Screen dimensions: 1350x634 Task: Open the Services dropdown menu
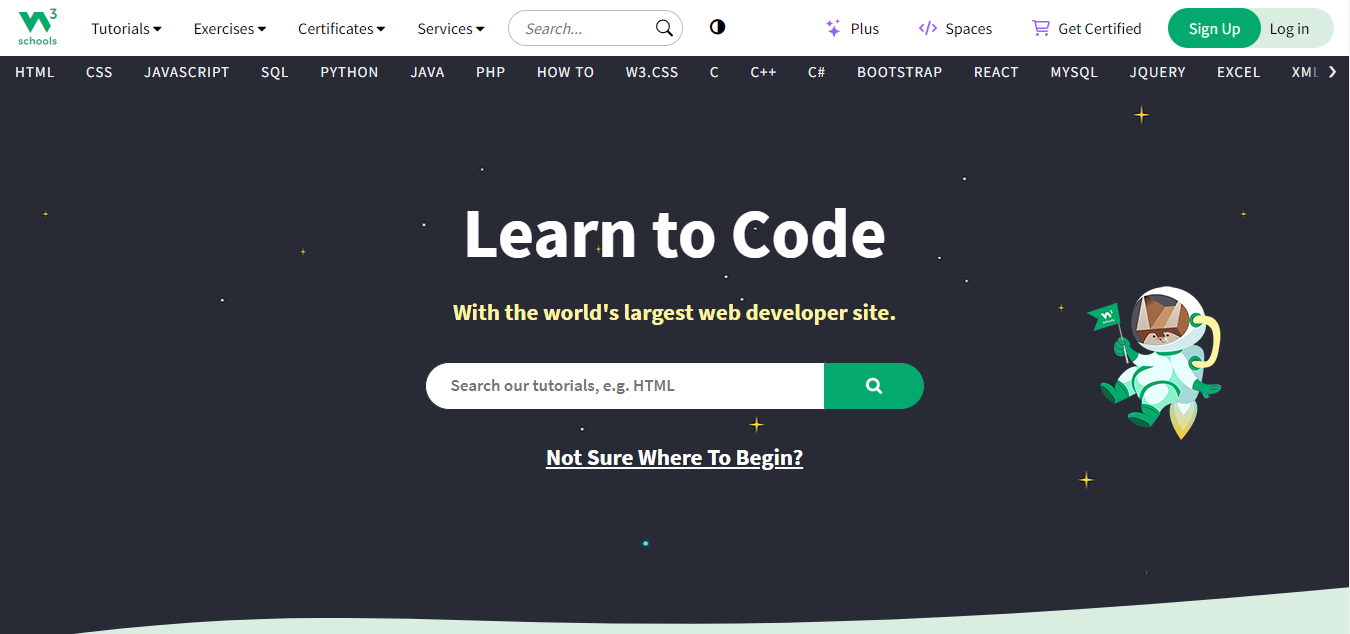tap(451, 28)
